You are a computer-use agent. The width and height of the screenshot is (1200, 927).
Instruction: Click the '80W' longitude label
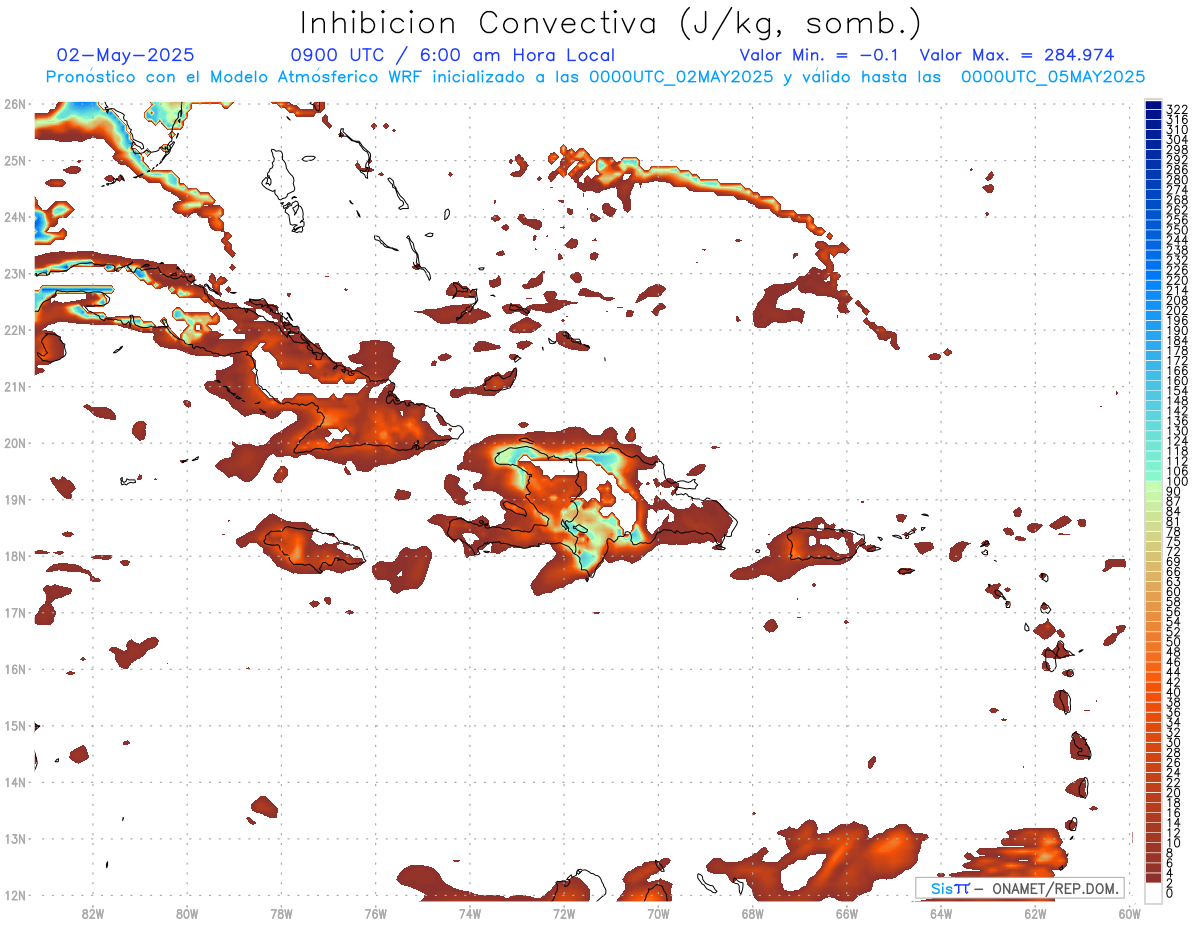click(186, 913)
